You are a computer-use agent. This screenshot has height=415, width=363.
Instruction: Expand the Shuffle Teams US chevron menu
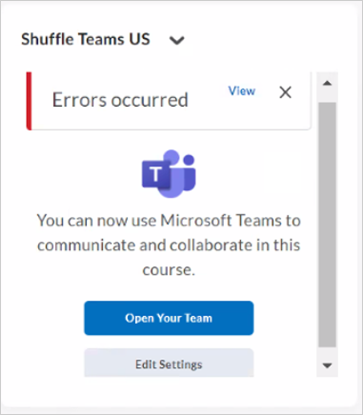[177, 40]
